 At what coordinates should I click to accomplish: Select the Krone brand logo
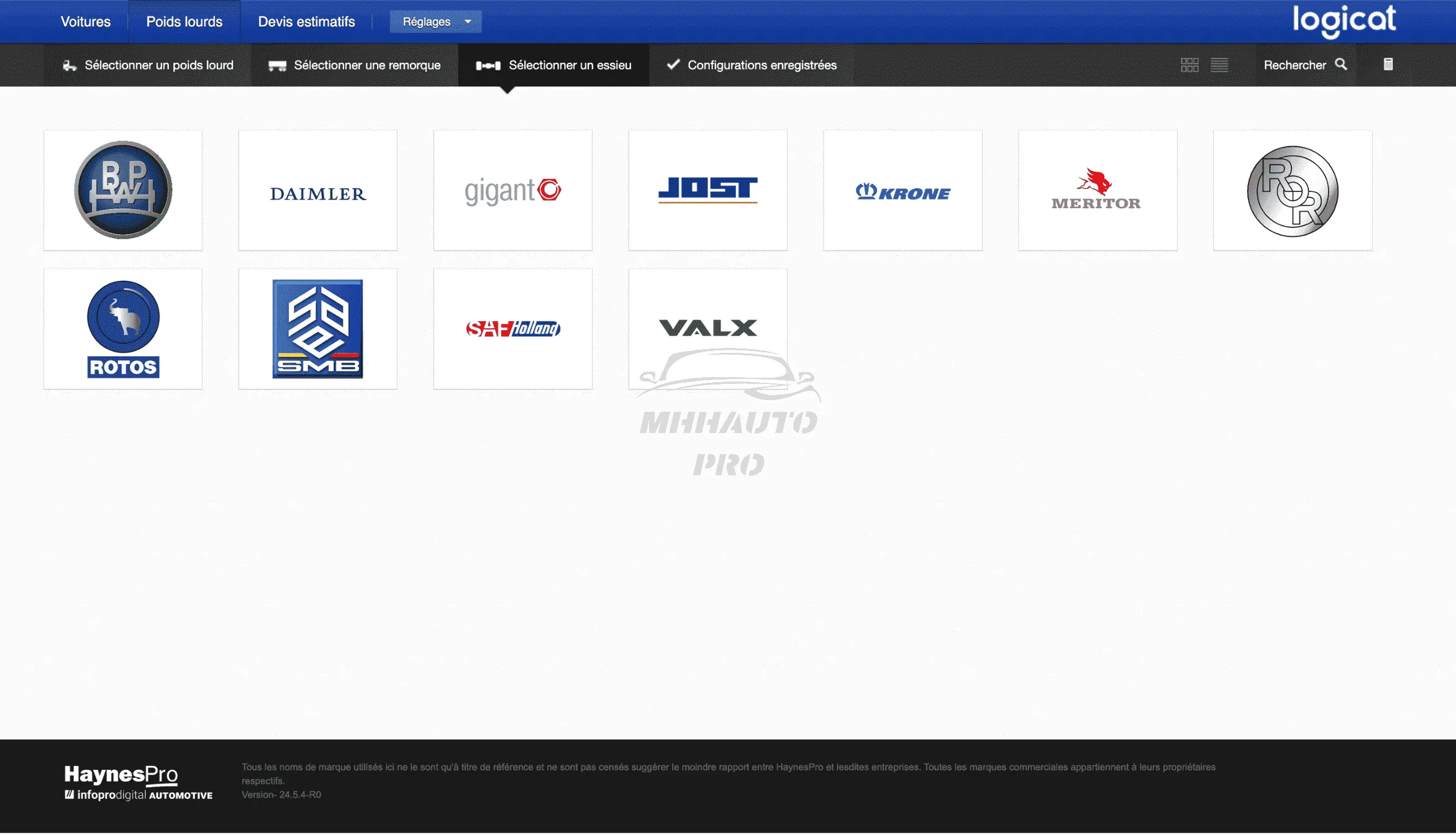point(903,190)
